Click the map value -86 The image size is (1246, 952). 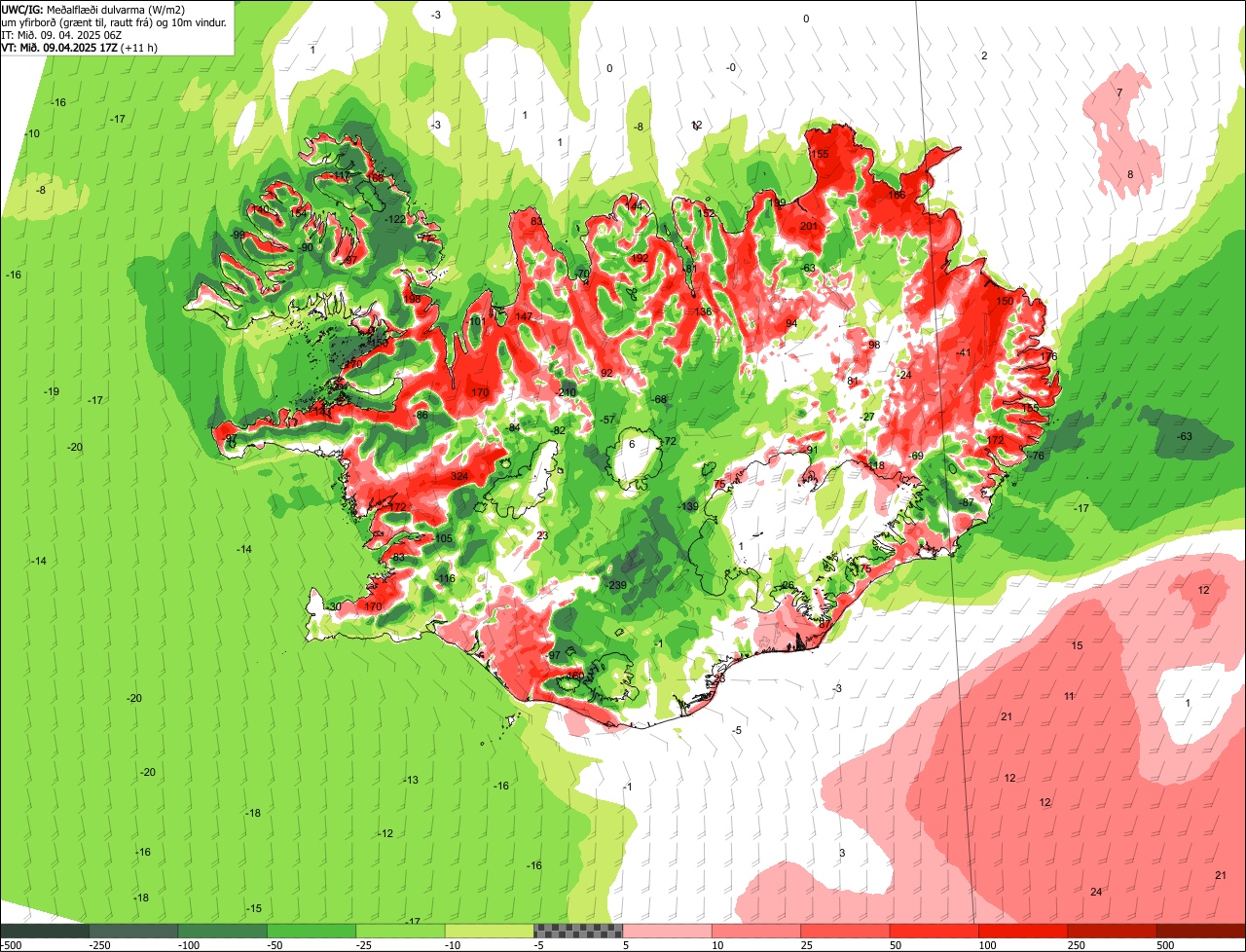(421, 415)
